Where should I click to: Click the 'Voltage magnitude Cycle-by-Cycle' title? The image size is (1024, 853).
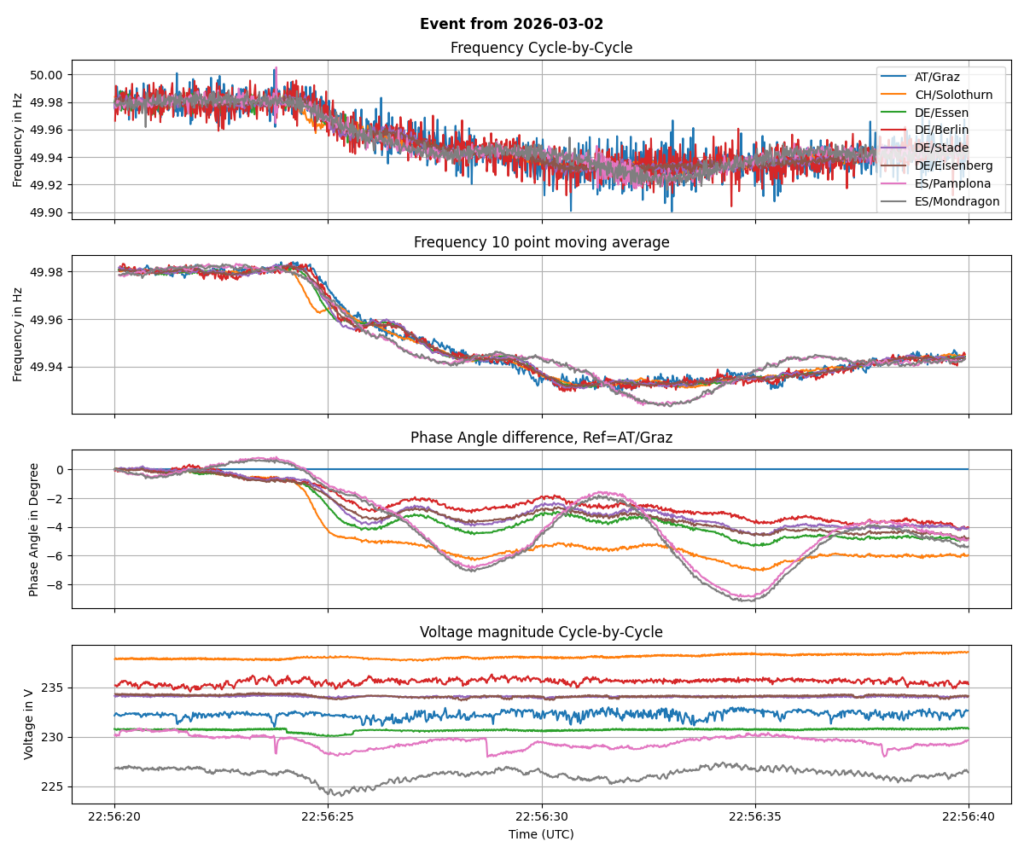pyautogui.click(x=541, y=631)
